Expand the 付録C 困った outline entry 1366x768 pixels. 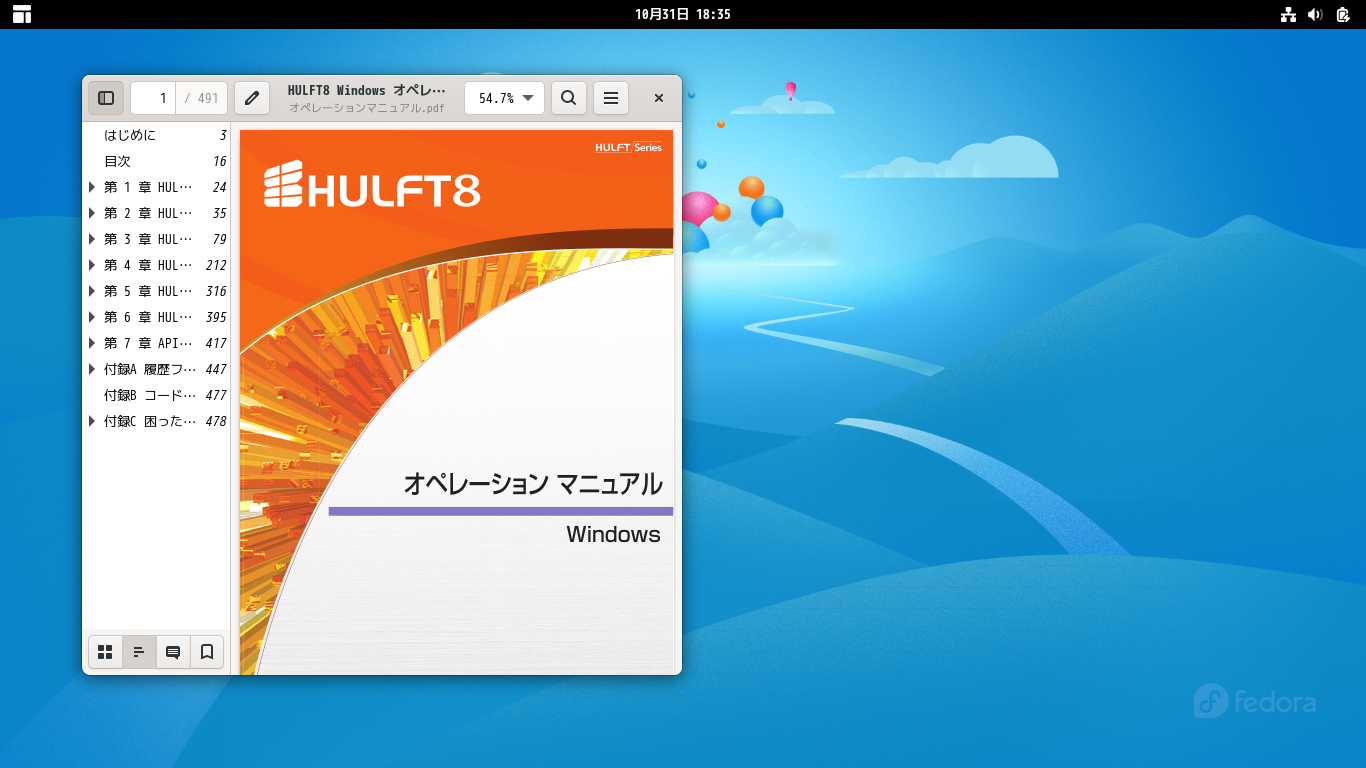(92, 421)
